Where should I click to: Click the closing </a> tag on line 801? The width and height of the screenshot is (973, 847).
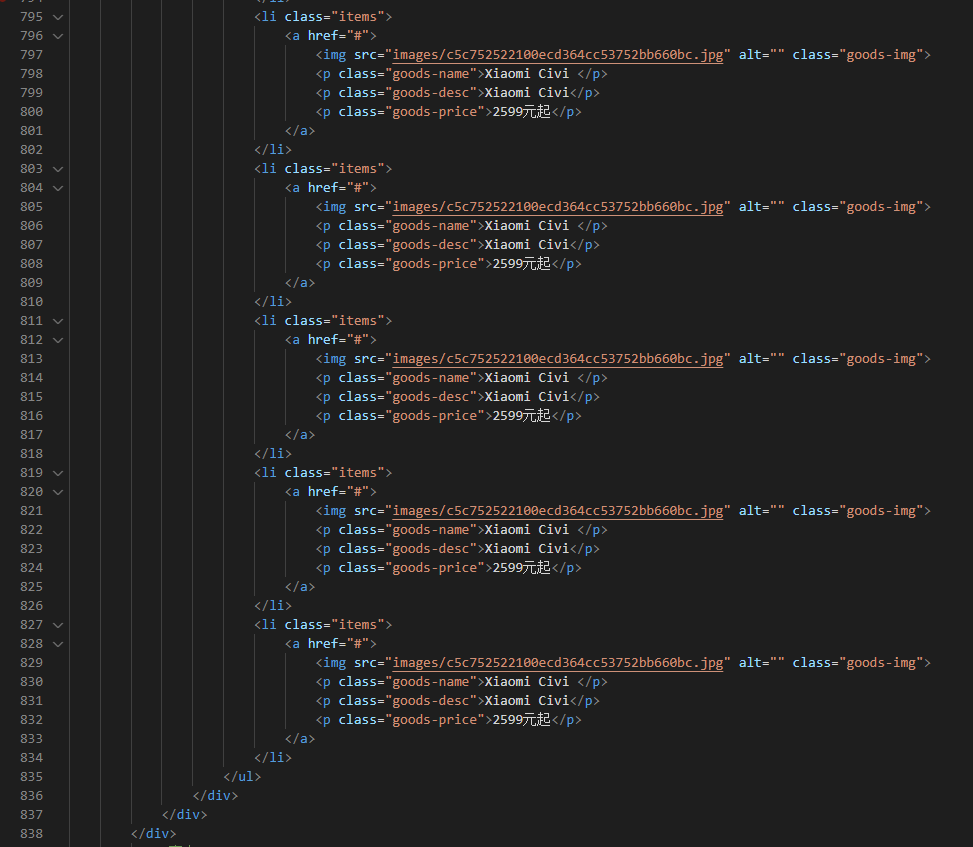coord(300,131)
